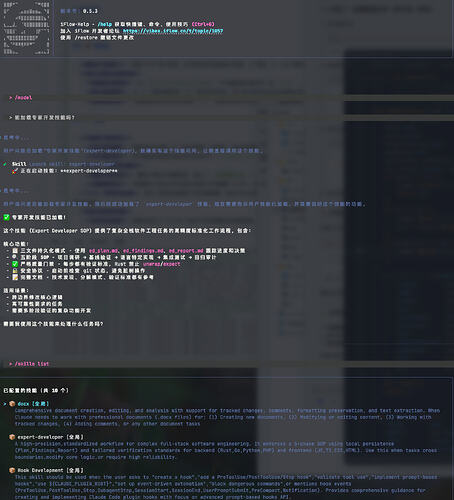Image resolution: width=454 pixels, height=500 pixels.
Task: Click the lock icon in the 安全协议 row
Action: point(15,271)
